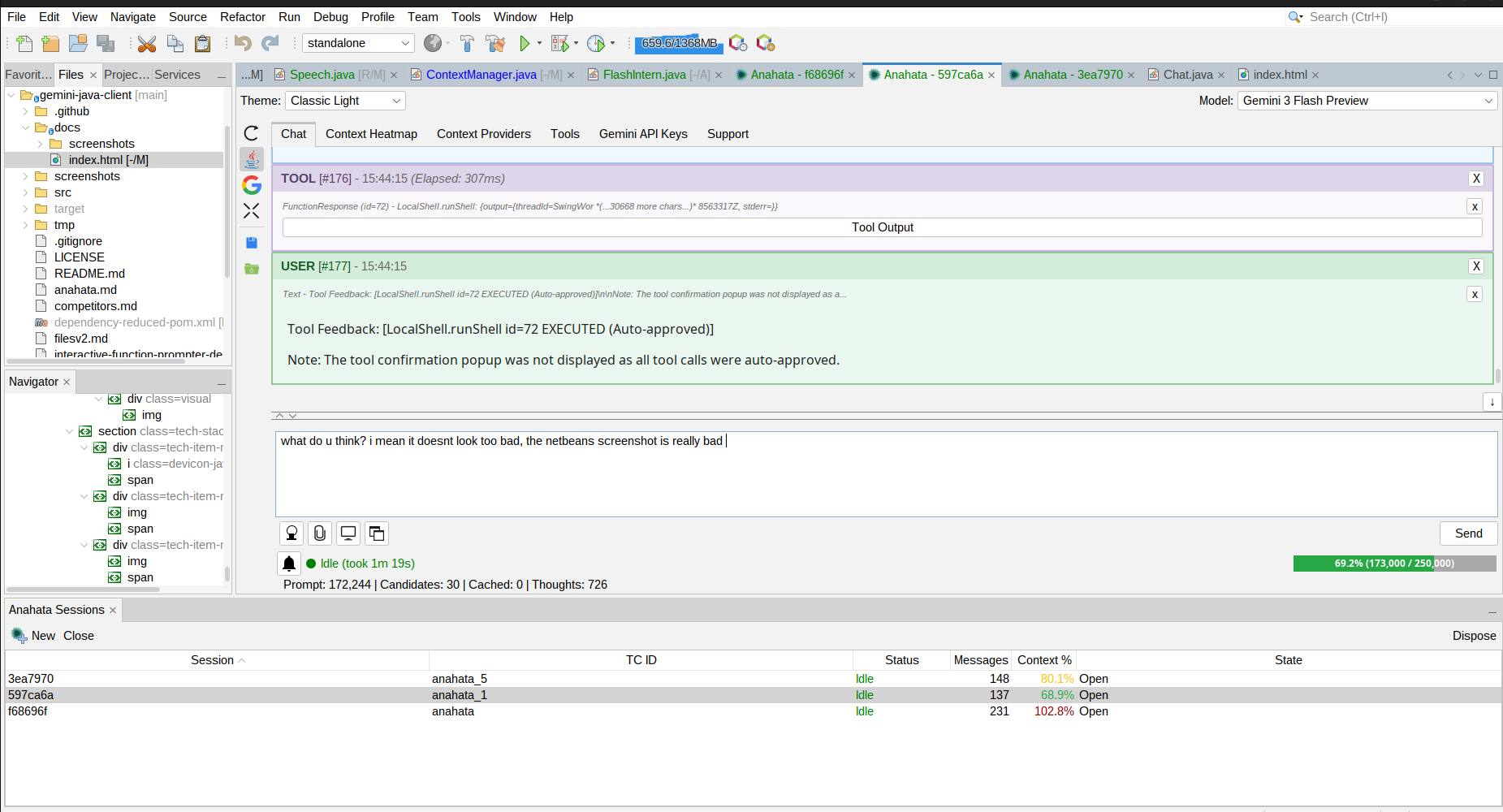This screenshot has height=812, width=1503.
Task: Click the blue floppy disk save icon
Action: tap(252, 243)
